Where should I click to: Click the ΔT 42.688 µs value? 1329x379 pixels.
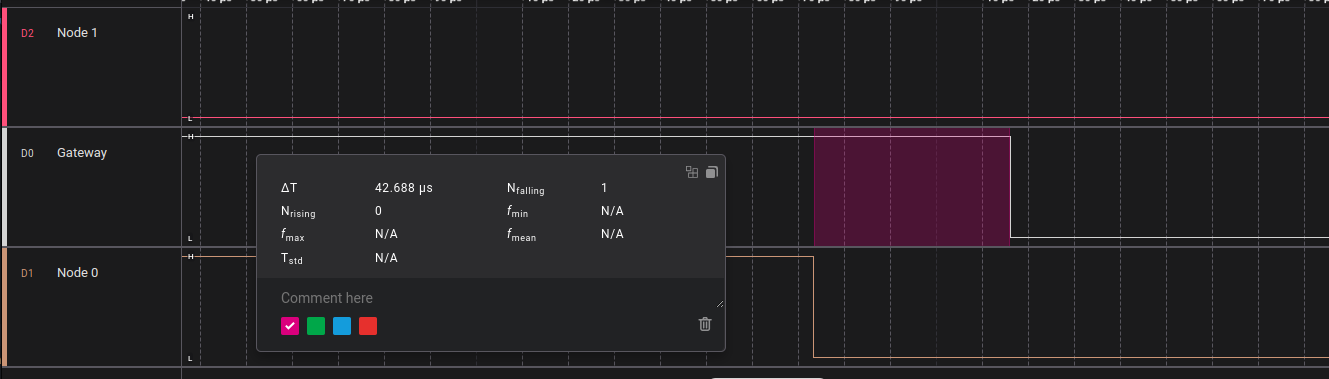[404, 187]
